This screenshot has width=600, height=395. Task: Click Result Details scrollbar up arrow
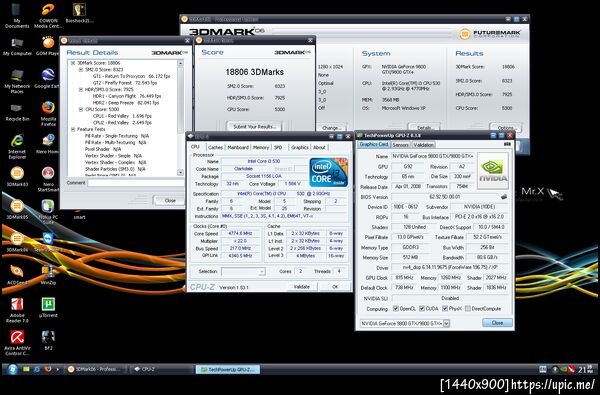click(180, 63)
